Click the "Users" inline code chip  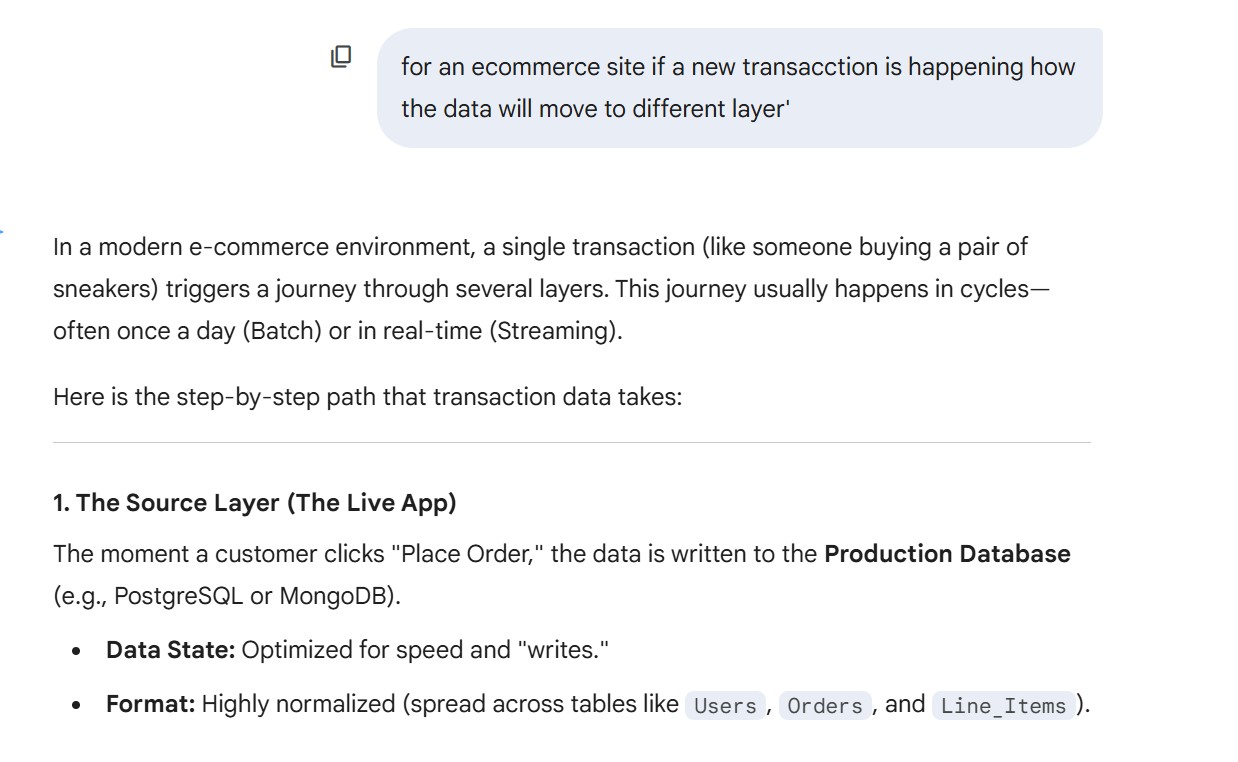click(725, 705)
